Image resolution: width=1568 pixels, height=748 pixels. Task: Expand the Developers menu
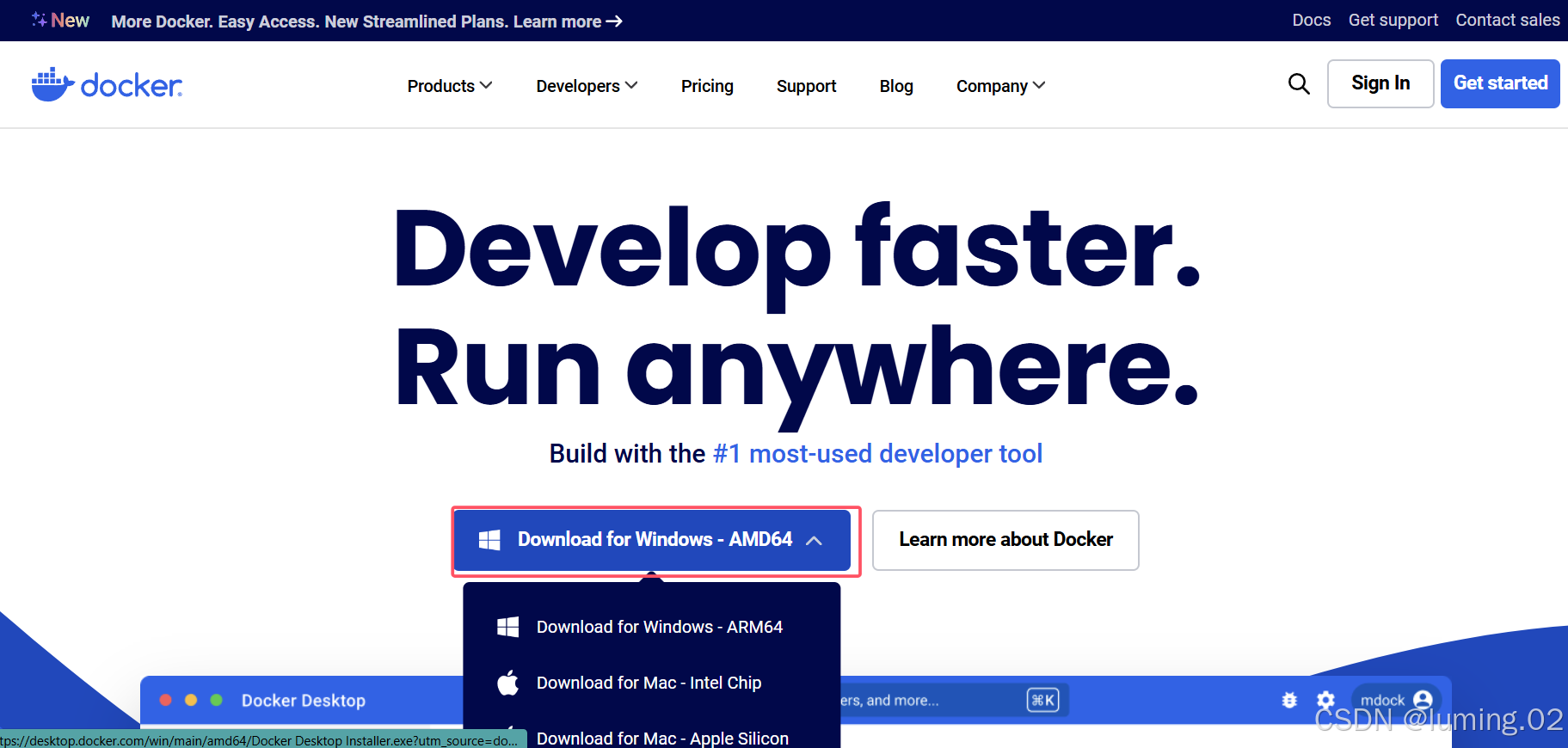(587, 86)
